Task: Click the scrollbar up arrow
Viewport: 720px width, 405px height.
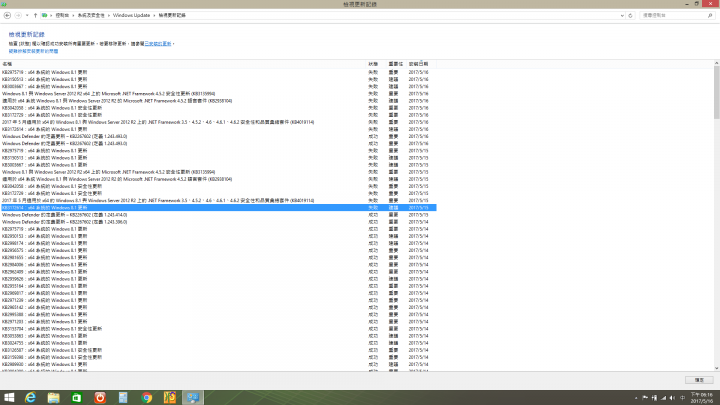Action: point(716,63)
